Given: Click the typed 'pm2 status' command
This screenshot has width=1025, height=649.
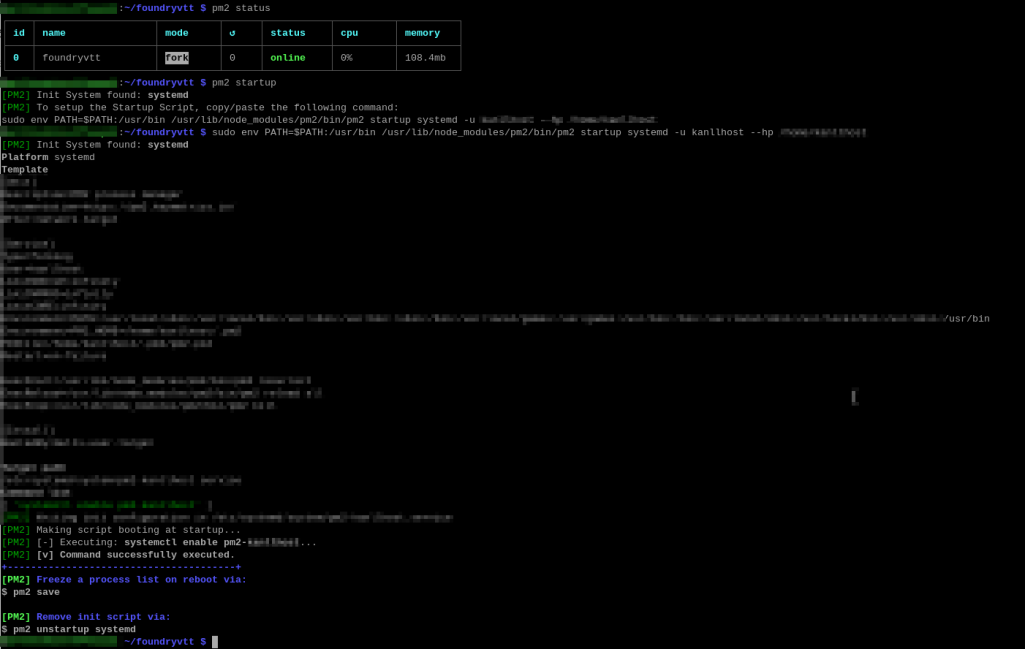Looking at the screenshot, I should (241, 8).
